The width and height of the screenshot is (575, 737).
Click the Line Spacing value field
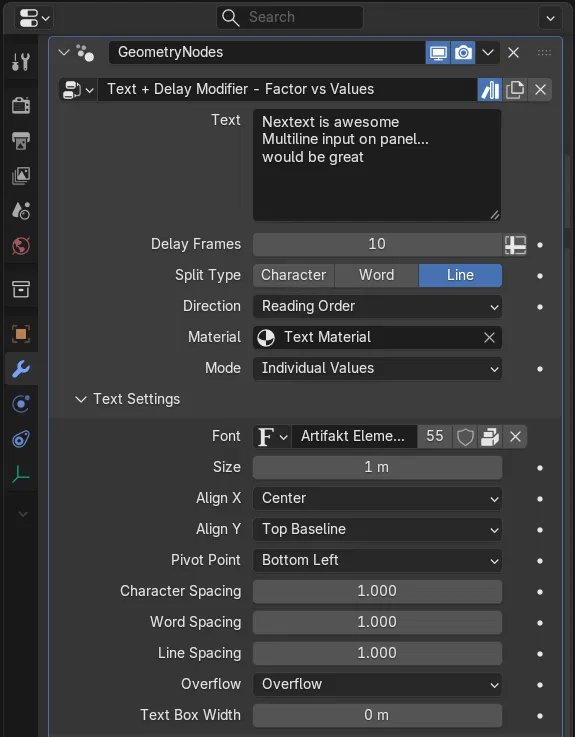(x=377, y=654)
